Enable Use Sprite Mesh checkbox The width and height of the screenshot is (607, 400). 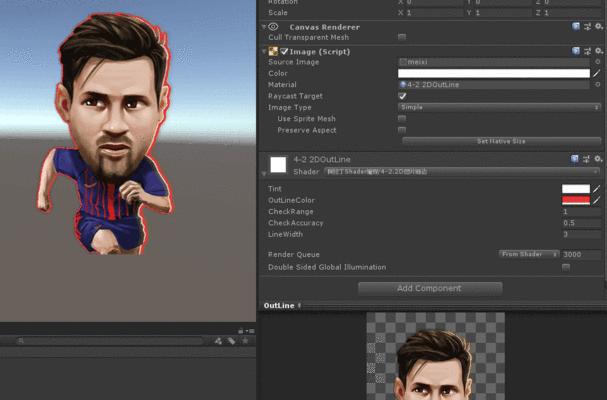[402, 118]
